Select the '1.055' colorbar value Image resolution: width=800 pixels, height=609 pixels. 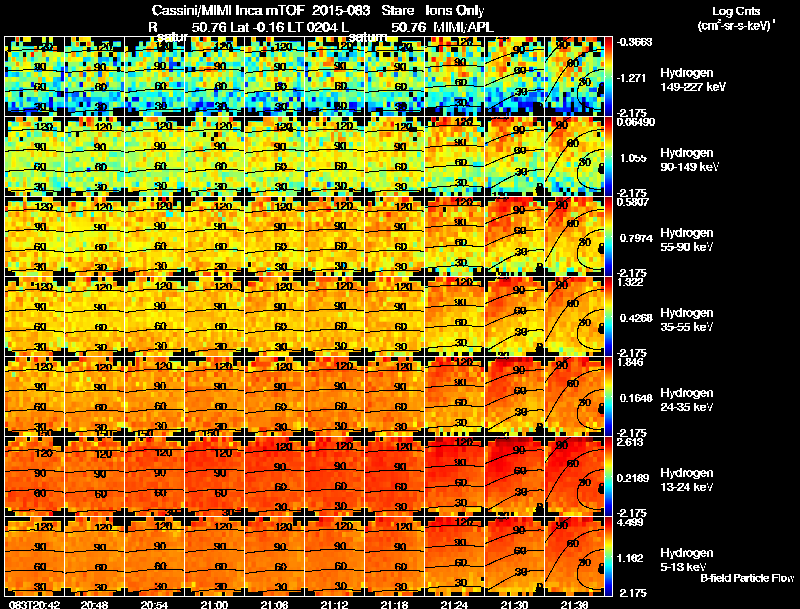(x=633, y=158)
